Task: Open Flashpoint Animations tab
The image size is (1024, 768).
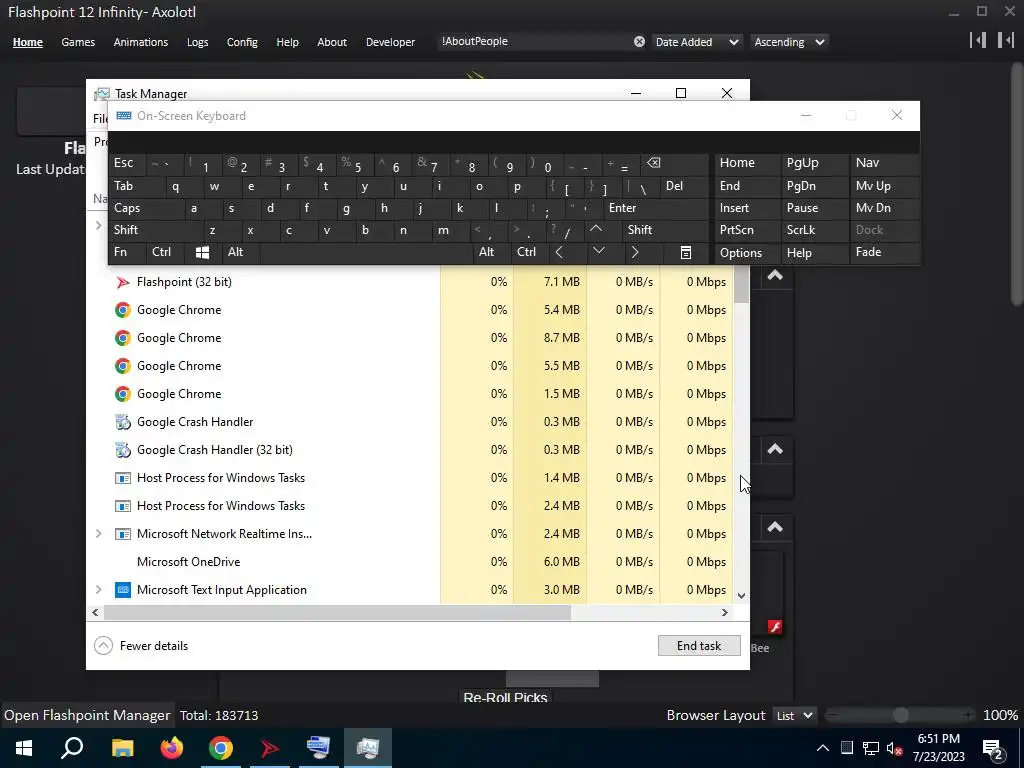Action: [x=140, y=42]
